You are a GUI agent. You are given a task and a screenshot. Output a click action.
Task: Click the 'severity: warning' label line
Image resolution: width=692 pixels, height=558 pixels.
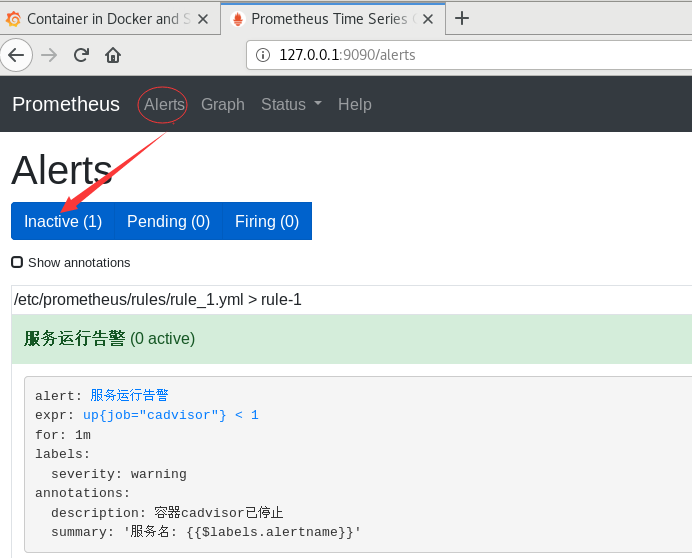(119, 474)
